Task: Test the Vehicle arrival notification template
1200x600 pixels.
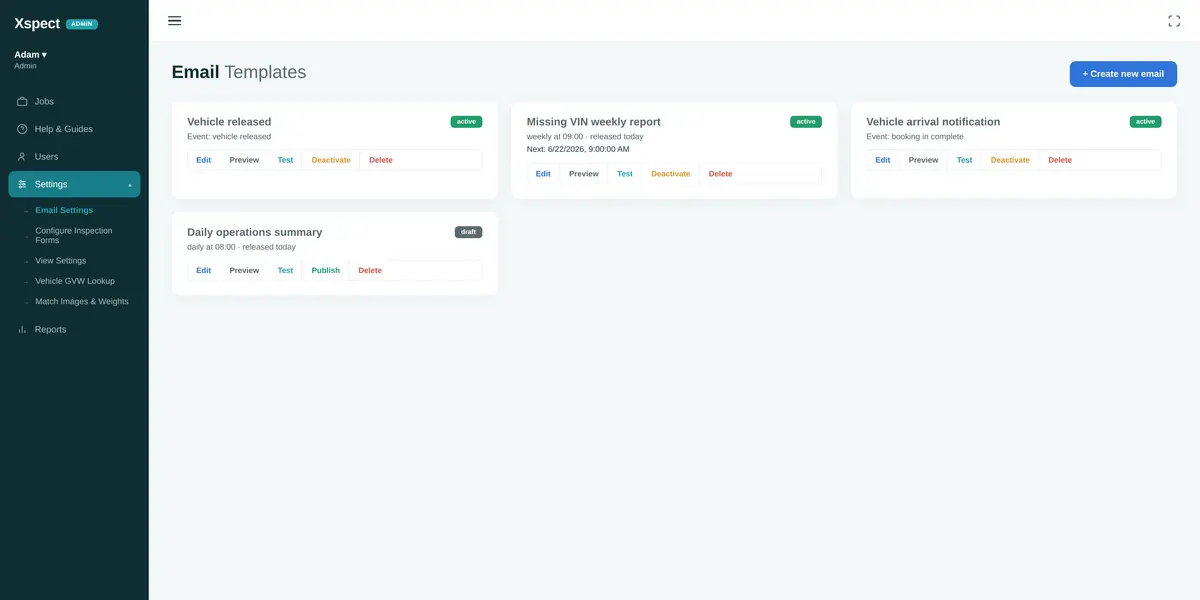Action: tap(964, 160)
